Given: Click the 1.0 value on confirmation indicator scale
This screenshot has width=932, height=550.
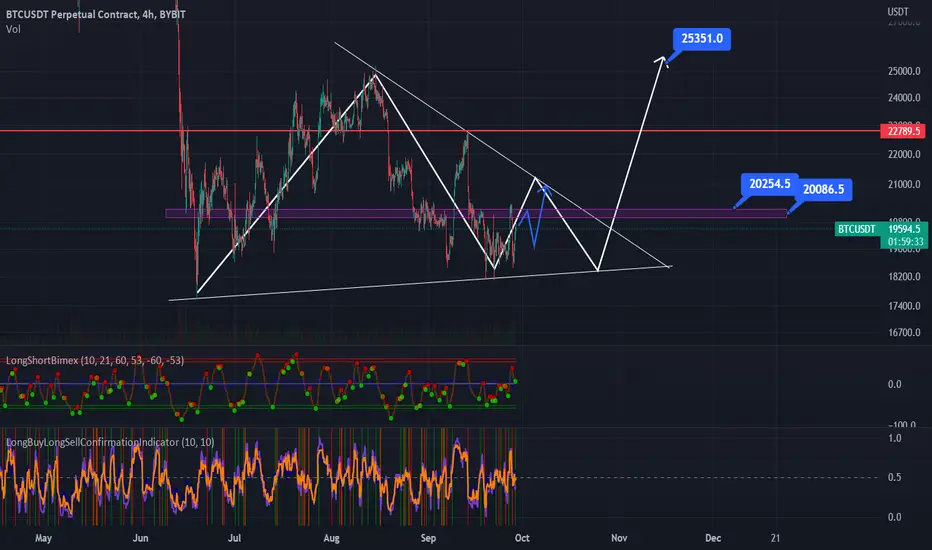Looking at the screenshot, I should (894, 438).
